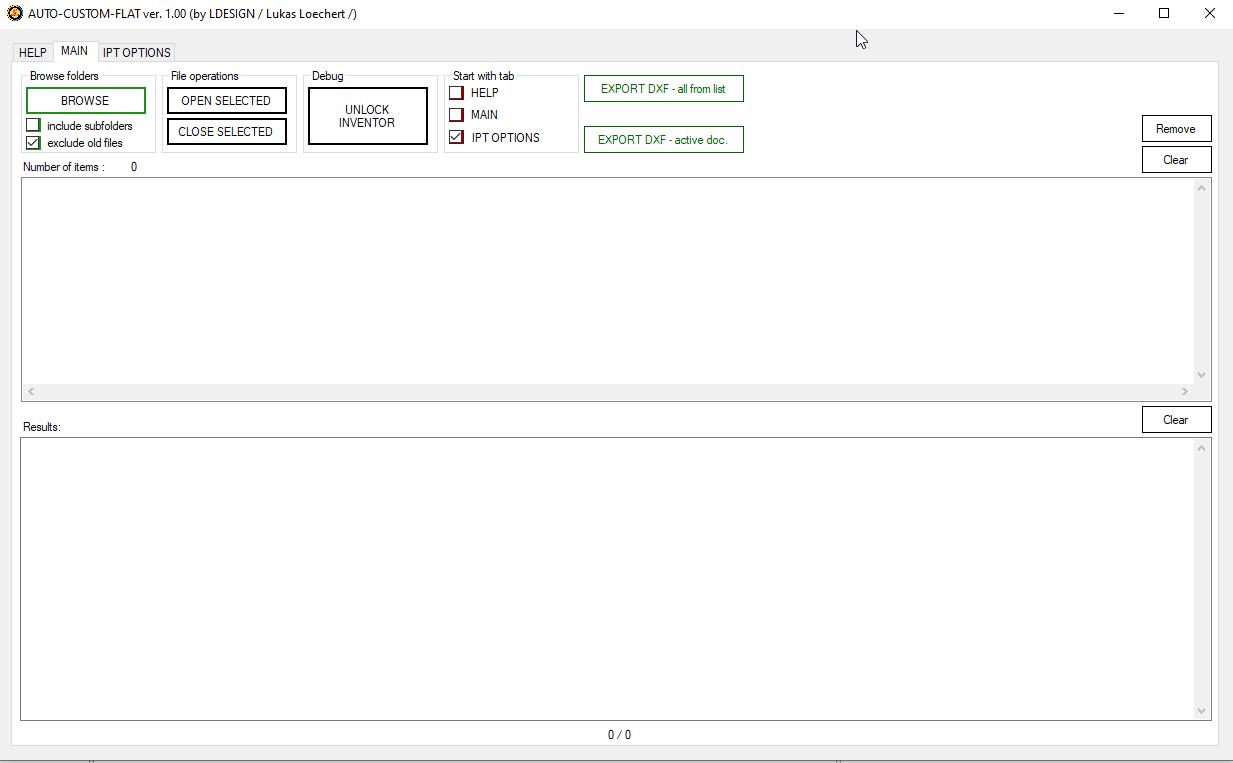This screenshot has width=1233, height=763.
Task: Click the Results box scroll-up arrow
Action: (1202, 448)
